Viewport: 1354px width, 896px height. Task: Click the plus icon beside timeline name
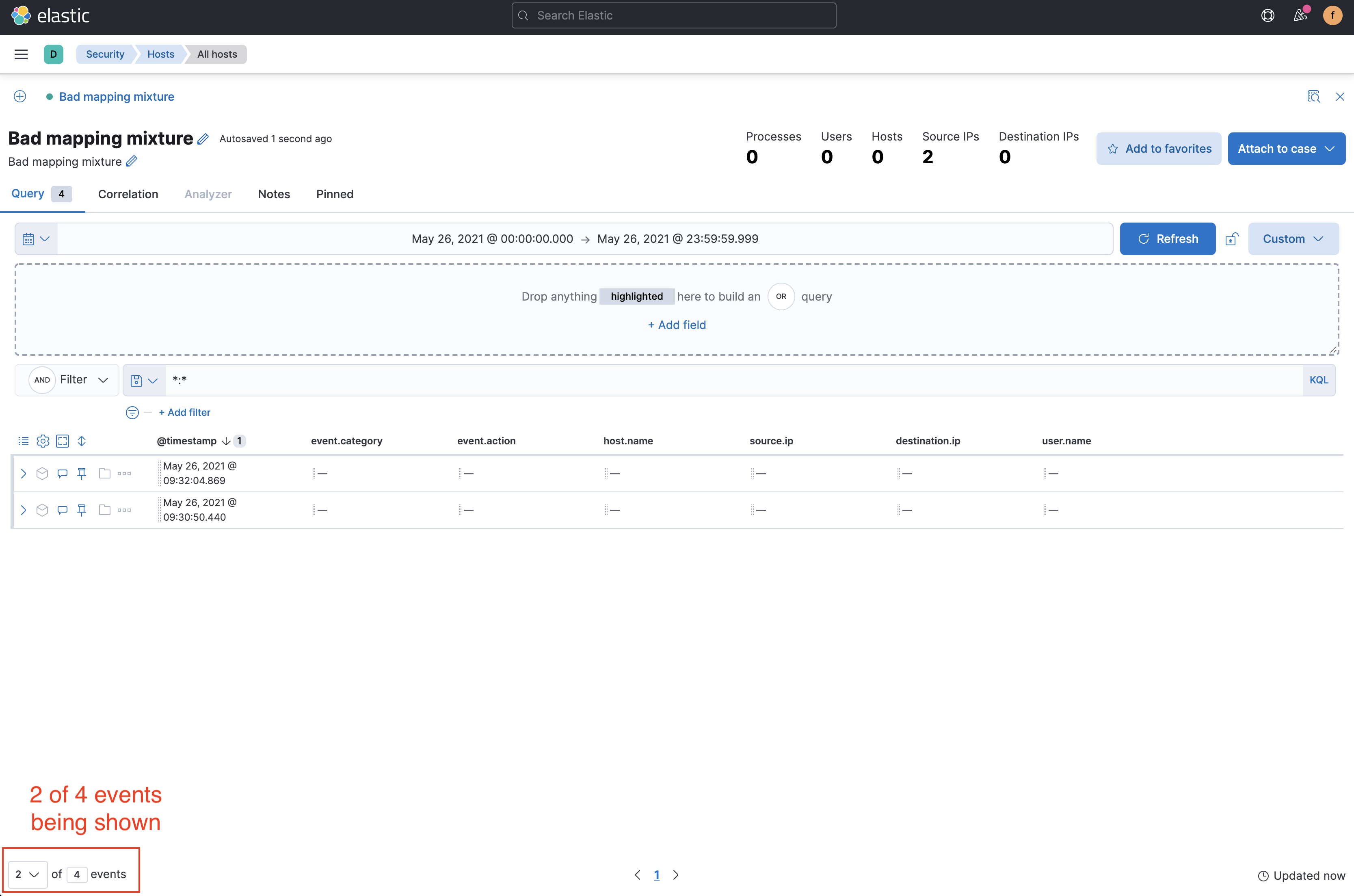pyautogui.click(x=20, y=97)
